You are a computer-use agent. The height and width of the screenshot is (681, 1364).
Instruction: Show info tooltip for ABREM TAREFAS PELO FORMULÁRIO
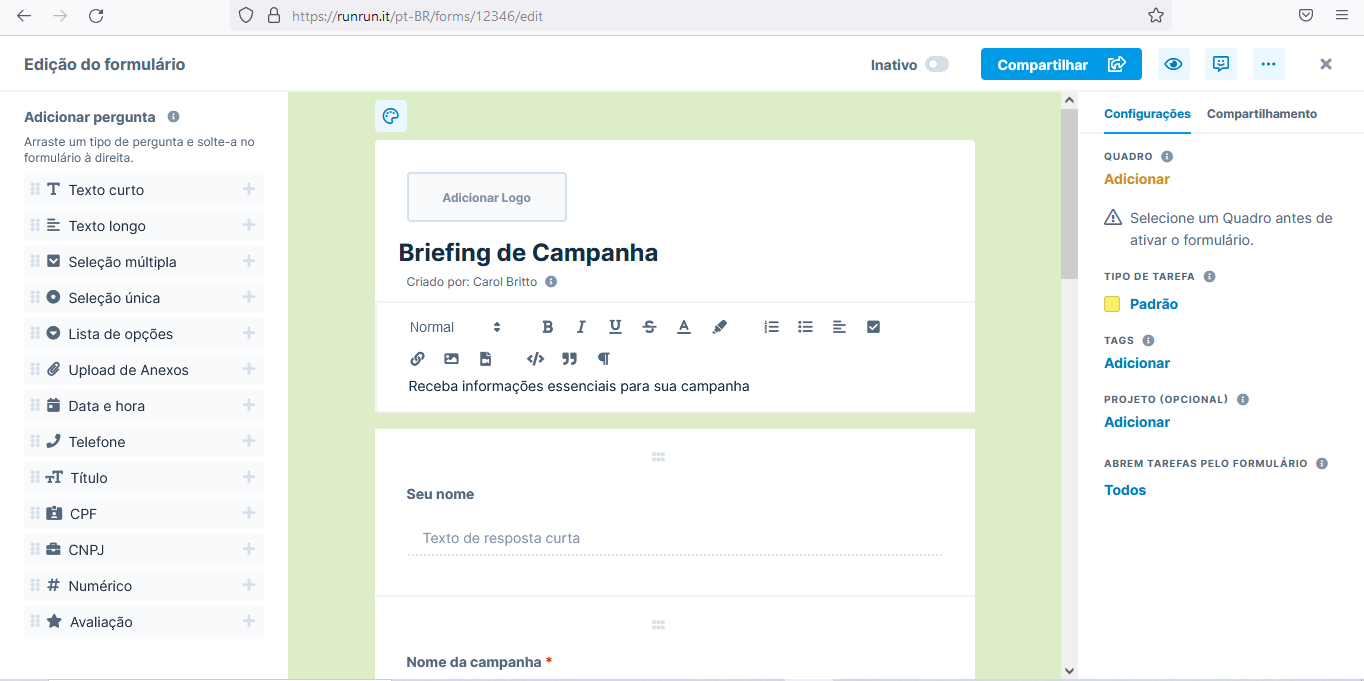(x=1322, y=464)
